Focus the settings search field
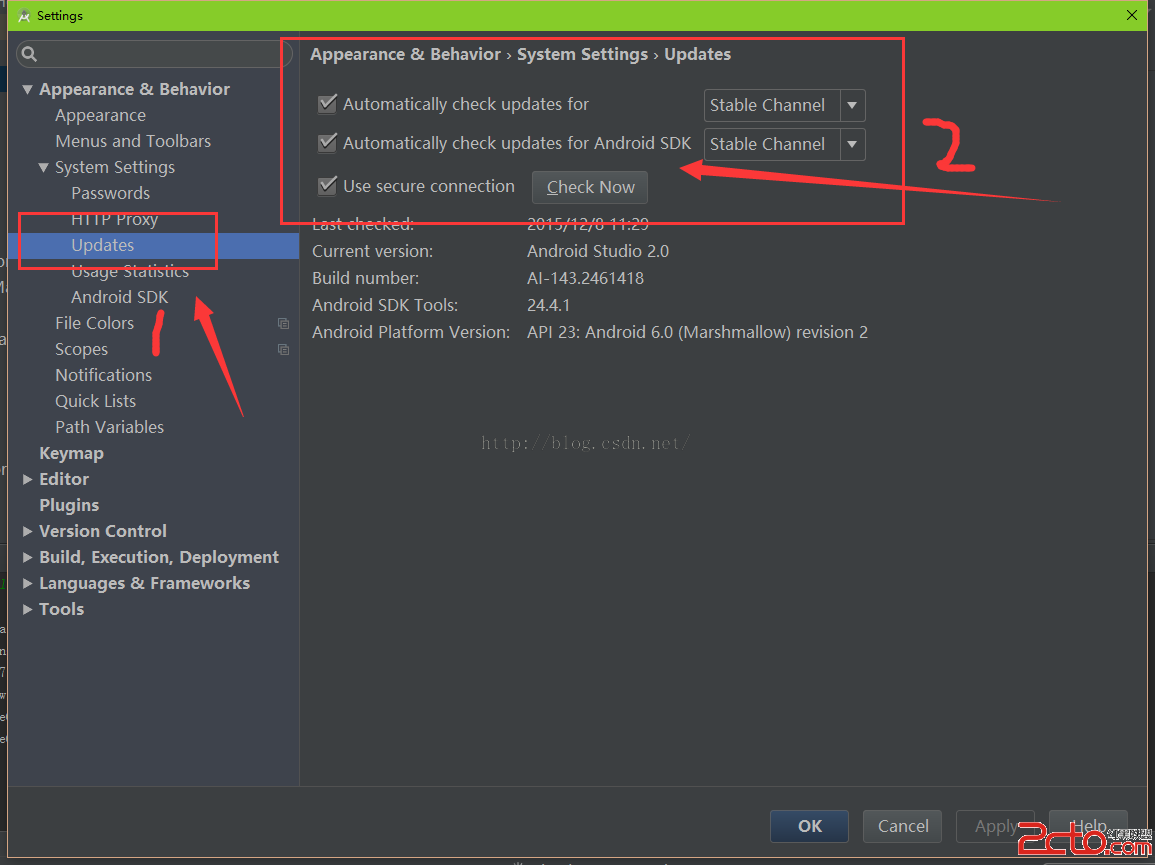The width and height of the screenshot is (1155, 865). pos(155,54)
